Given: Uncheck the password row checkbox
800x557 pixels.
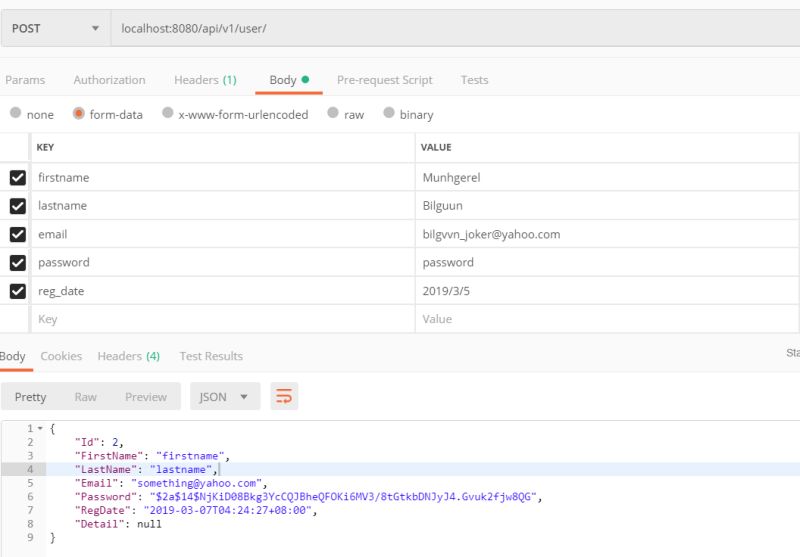Looking at the screenshot, I should click(18, 263).
